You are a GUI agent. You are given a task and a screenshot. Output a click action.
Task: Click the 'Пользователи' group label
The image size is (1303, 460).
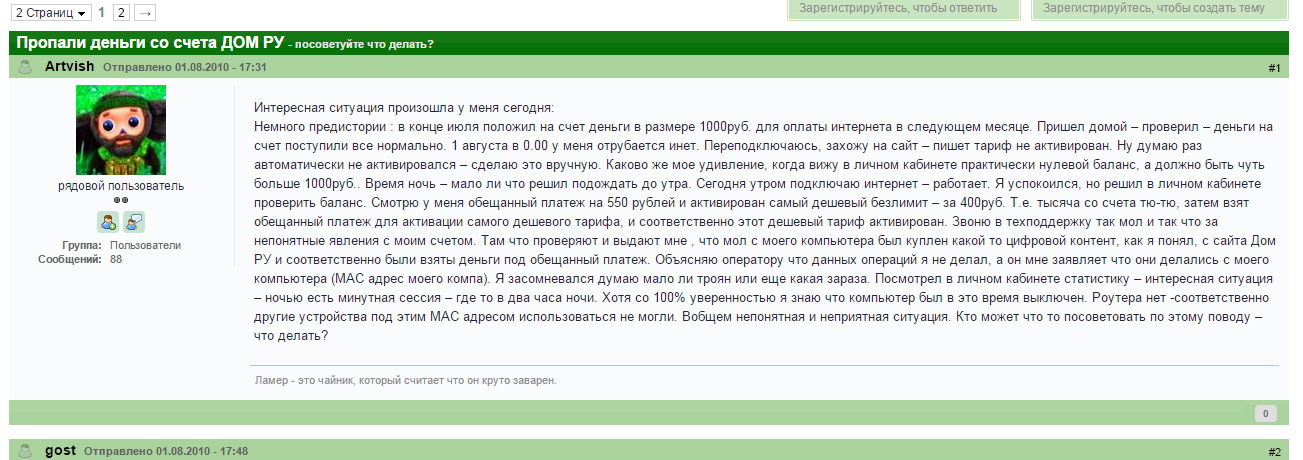pyautogui.click(x=145, y=245)
